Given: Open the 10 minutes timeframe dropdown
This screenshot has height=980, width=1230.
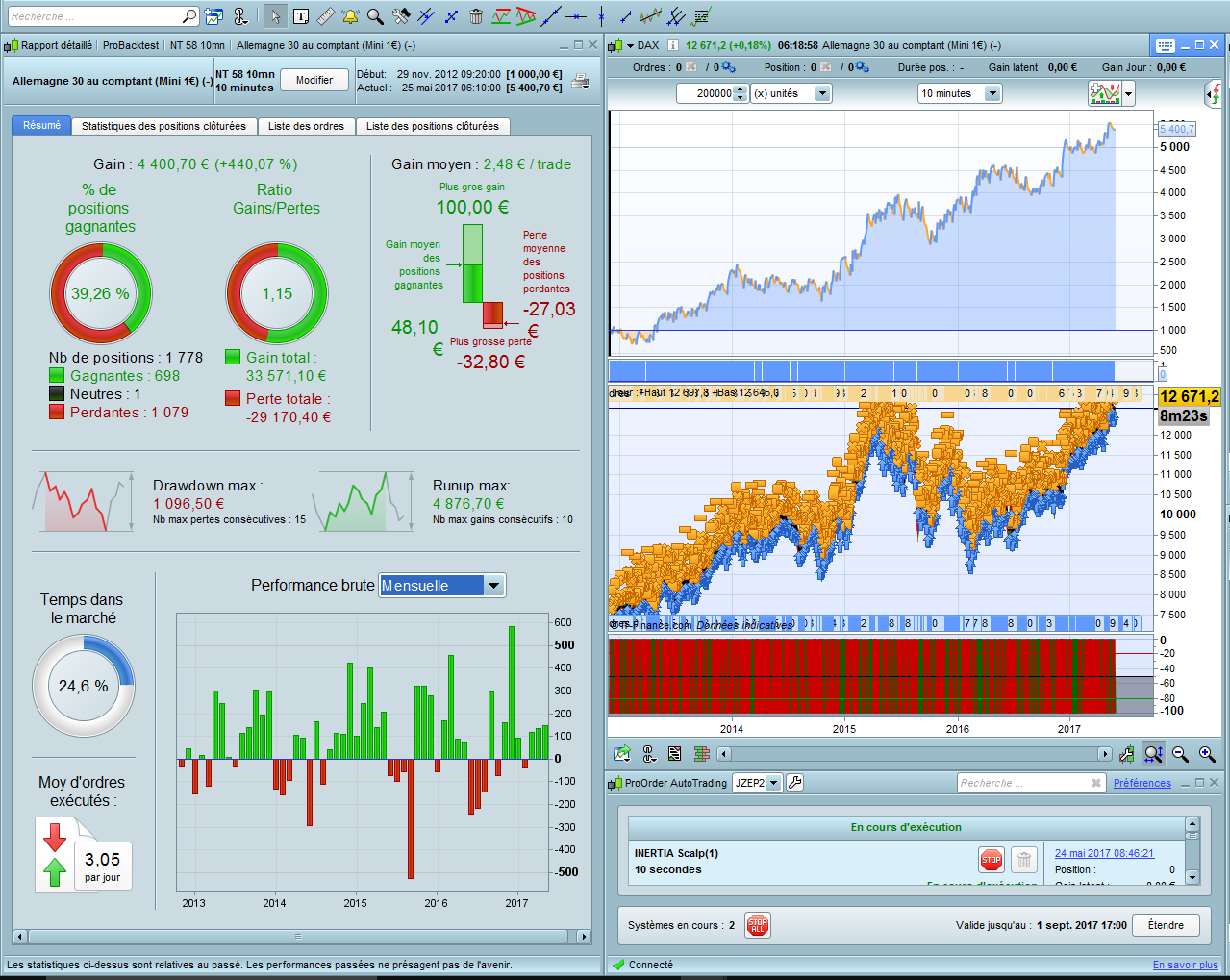Looking at the screenshot, I should pos(960,93).
